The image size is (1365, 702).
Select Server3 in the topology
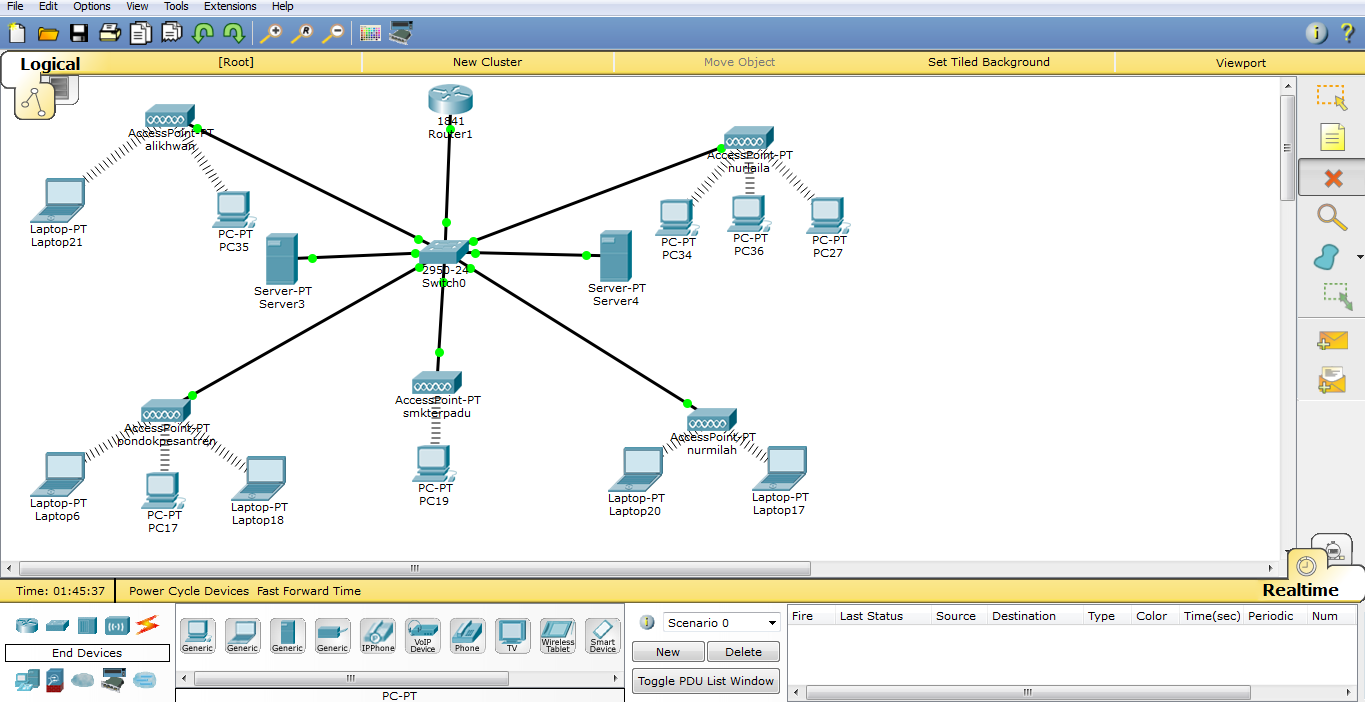[282, 259]
